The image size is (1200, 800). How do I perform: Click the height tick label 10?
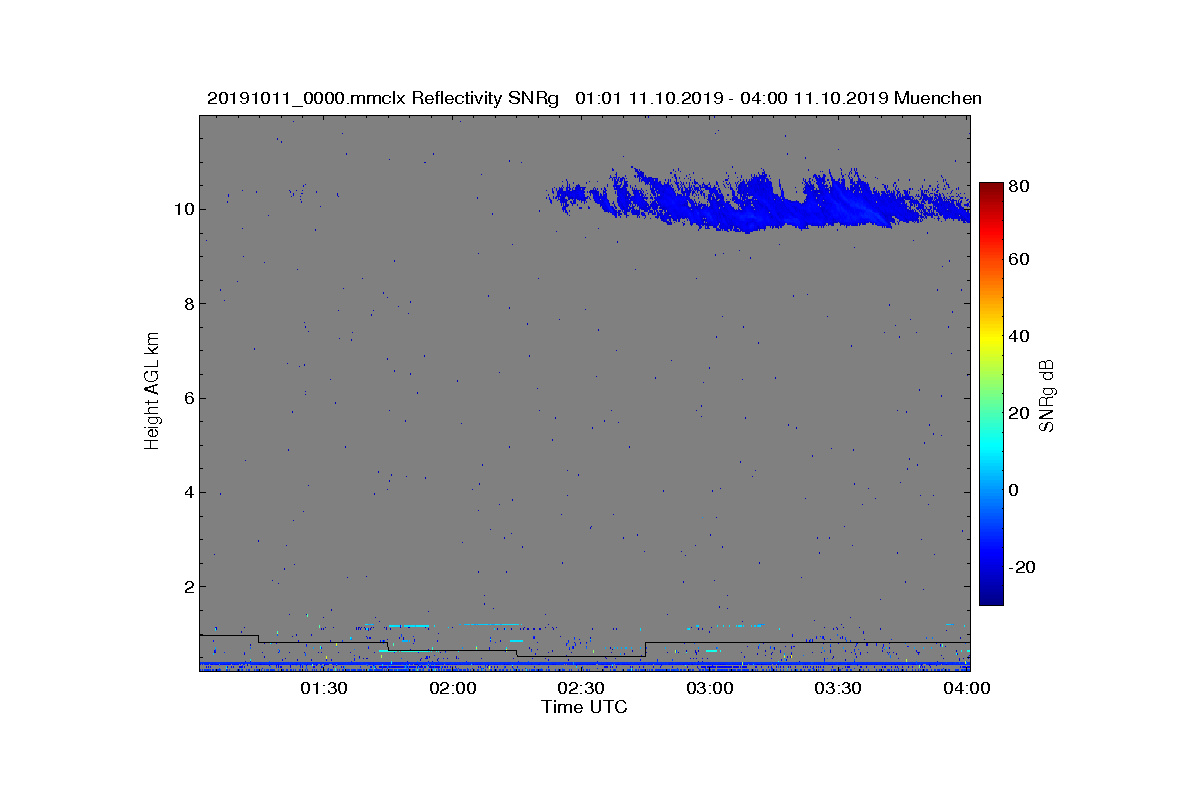click(x=184, y=209)
